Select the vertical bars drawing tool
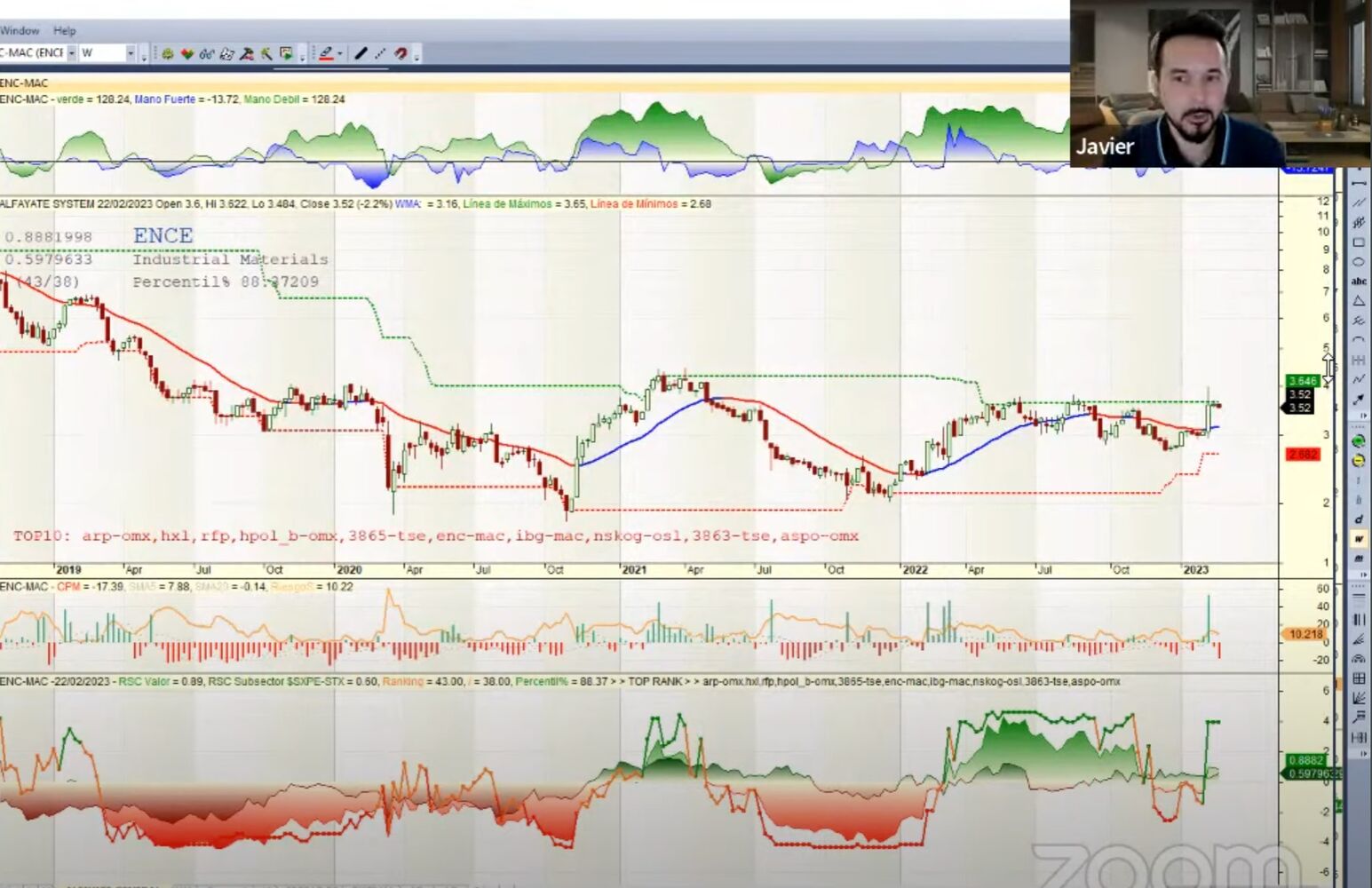 point(1359,620)
